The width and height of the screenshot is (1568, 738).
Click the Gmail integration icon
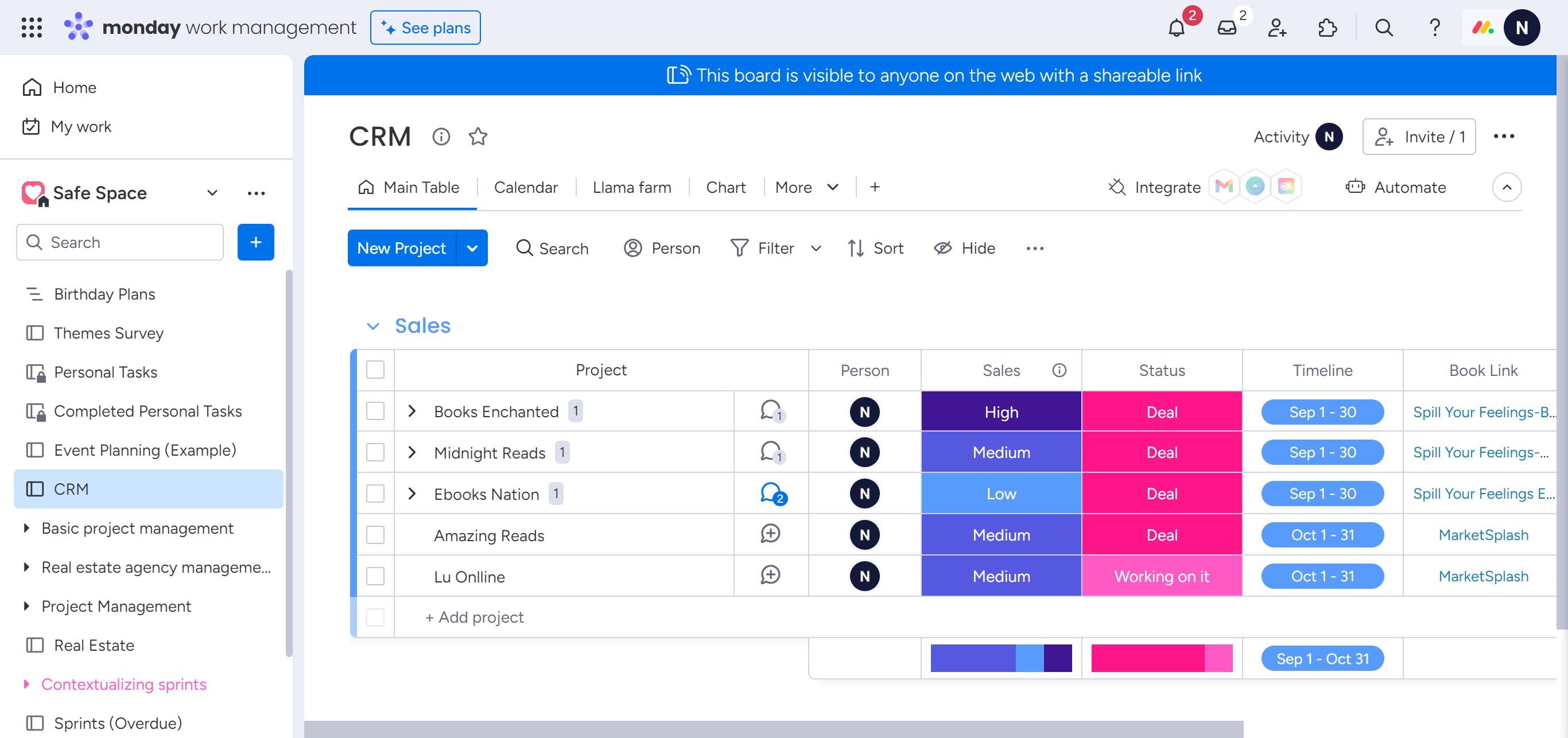pyautogui.click(x=1224, y=186)
